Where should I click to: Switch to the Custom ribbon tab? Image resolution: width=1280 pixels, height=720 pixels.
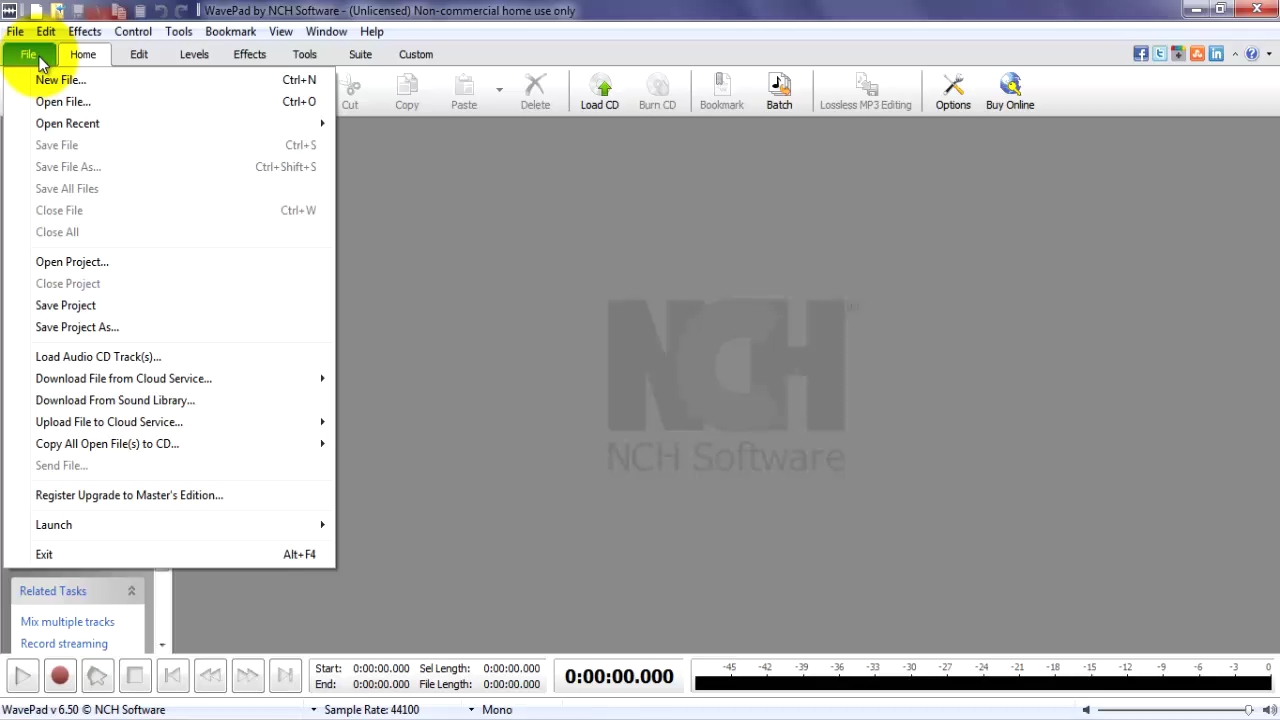click(x=416, y=54)
